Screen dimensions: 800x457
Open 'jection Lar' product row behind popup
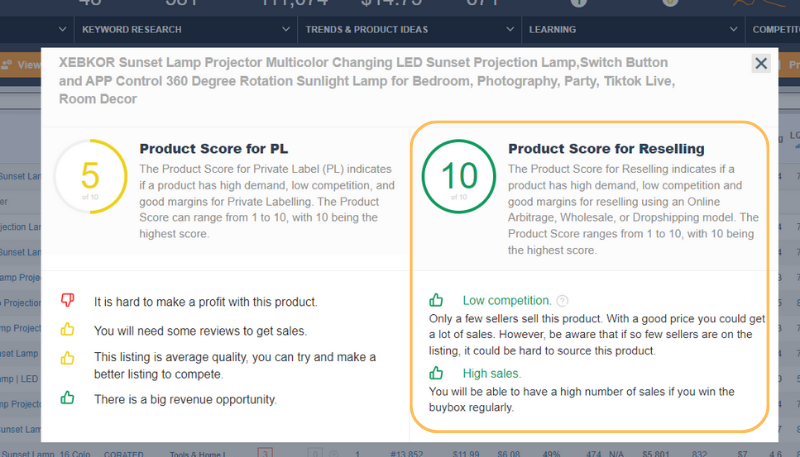(20, 227)
